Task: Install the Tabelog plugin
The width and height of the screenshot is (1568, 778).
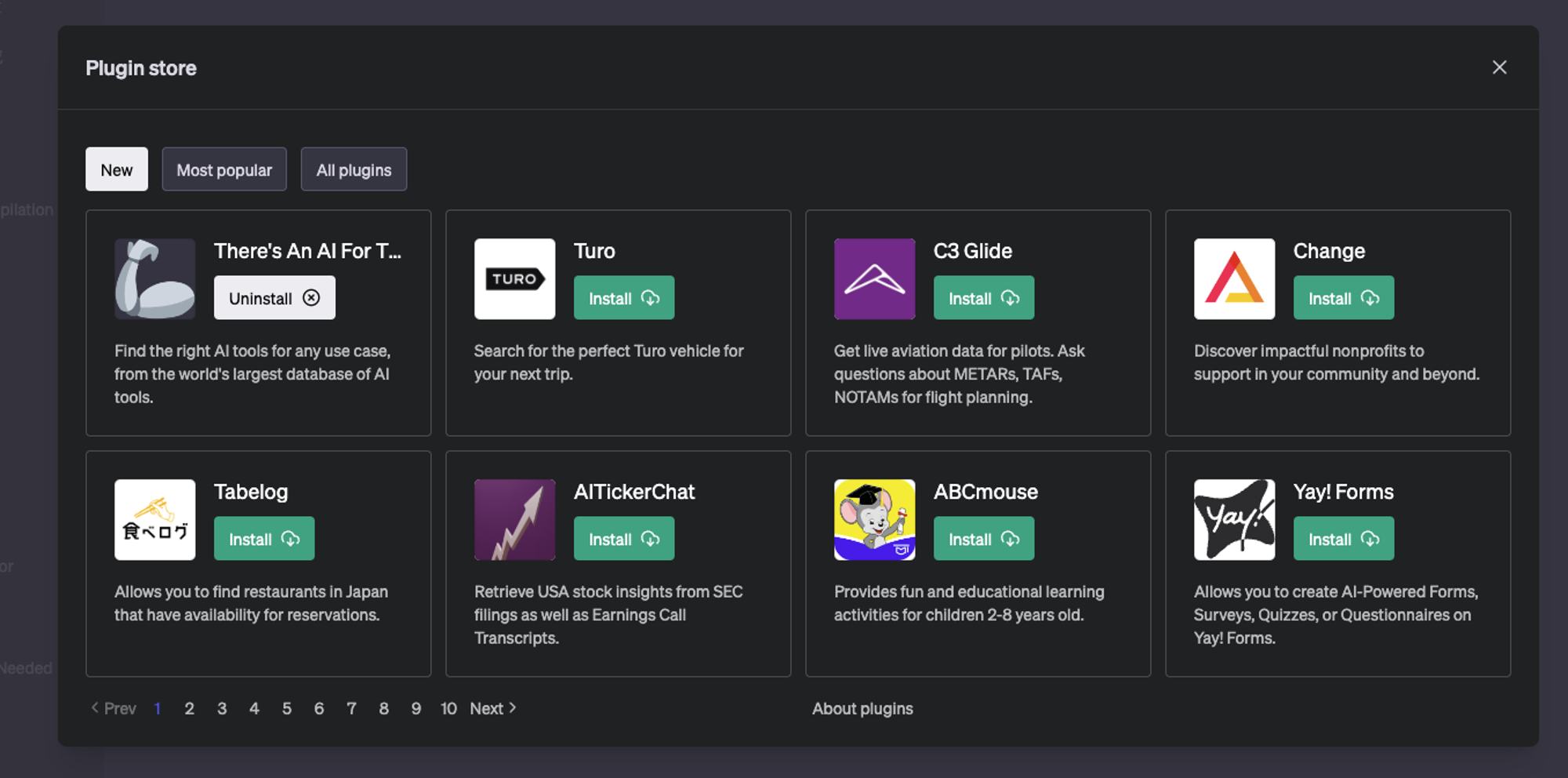Action: [264, 538]
